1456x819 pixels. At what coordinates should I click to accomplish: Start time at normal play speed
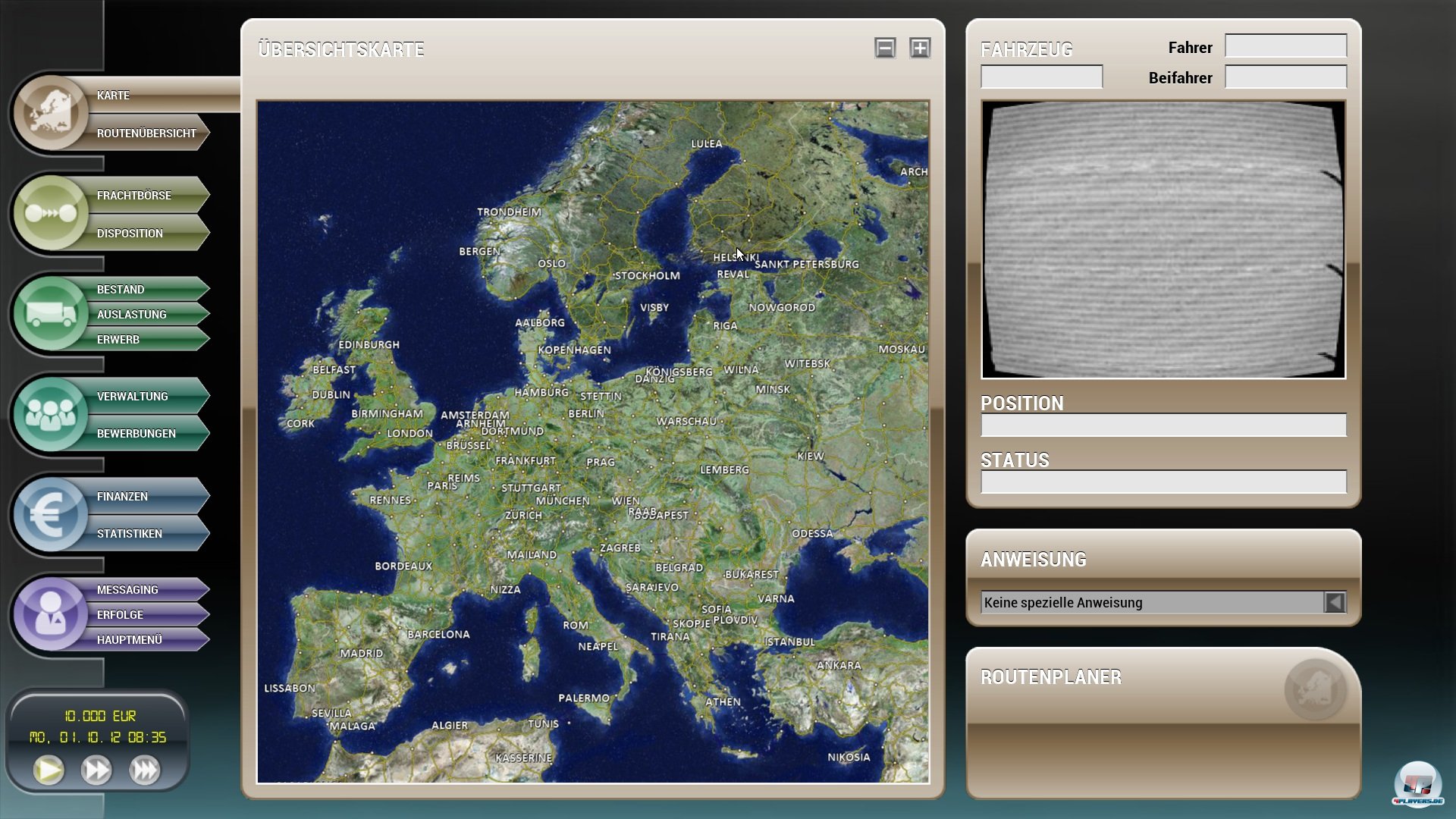(x=49, y=770)
